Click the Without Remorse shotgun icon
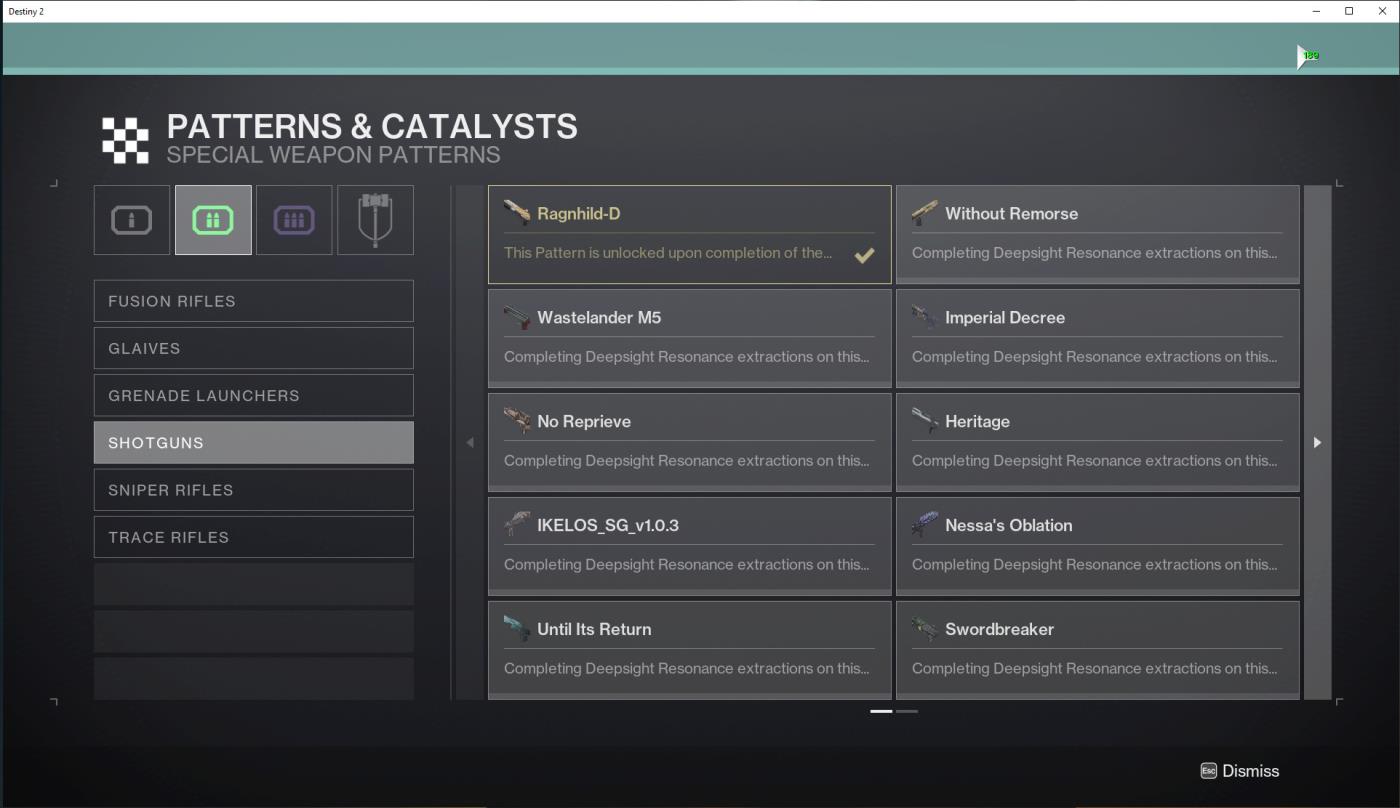 tap(925, 213)
